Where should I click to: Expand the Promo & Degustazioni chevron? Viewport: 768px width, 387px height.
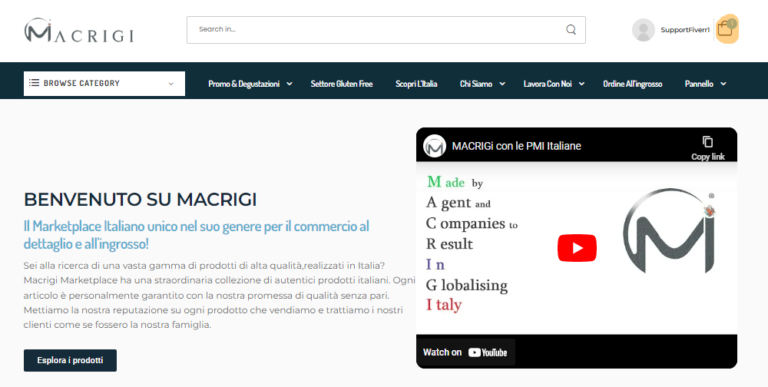tap(289, 84)
